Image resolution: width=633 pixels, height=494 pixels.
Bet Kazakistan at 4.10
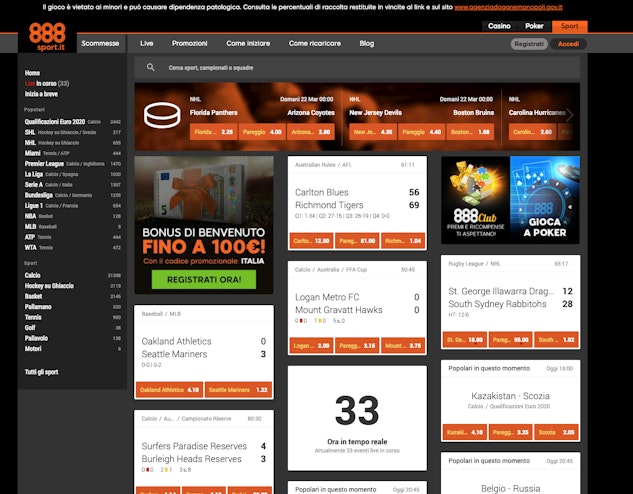pos(465,432)
